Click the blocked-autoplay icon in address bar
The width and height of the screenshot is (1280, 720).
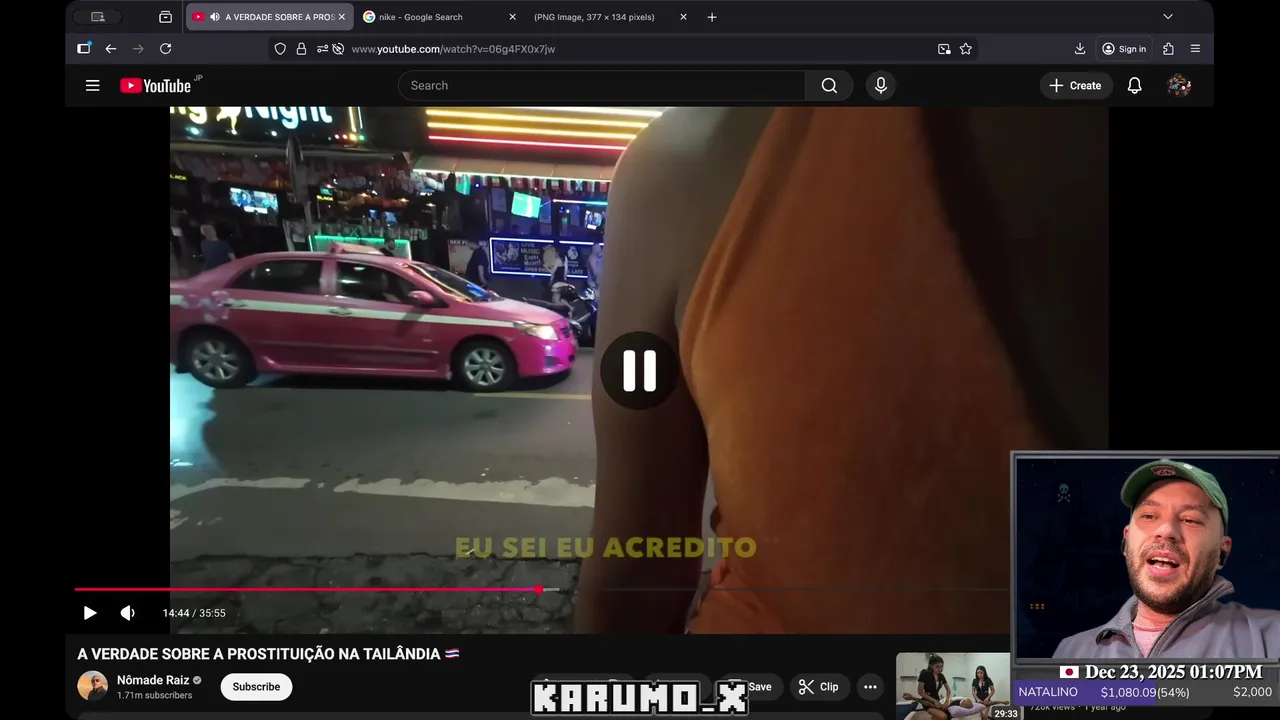coord(338,49)
